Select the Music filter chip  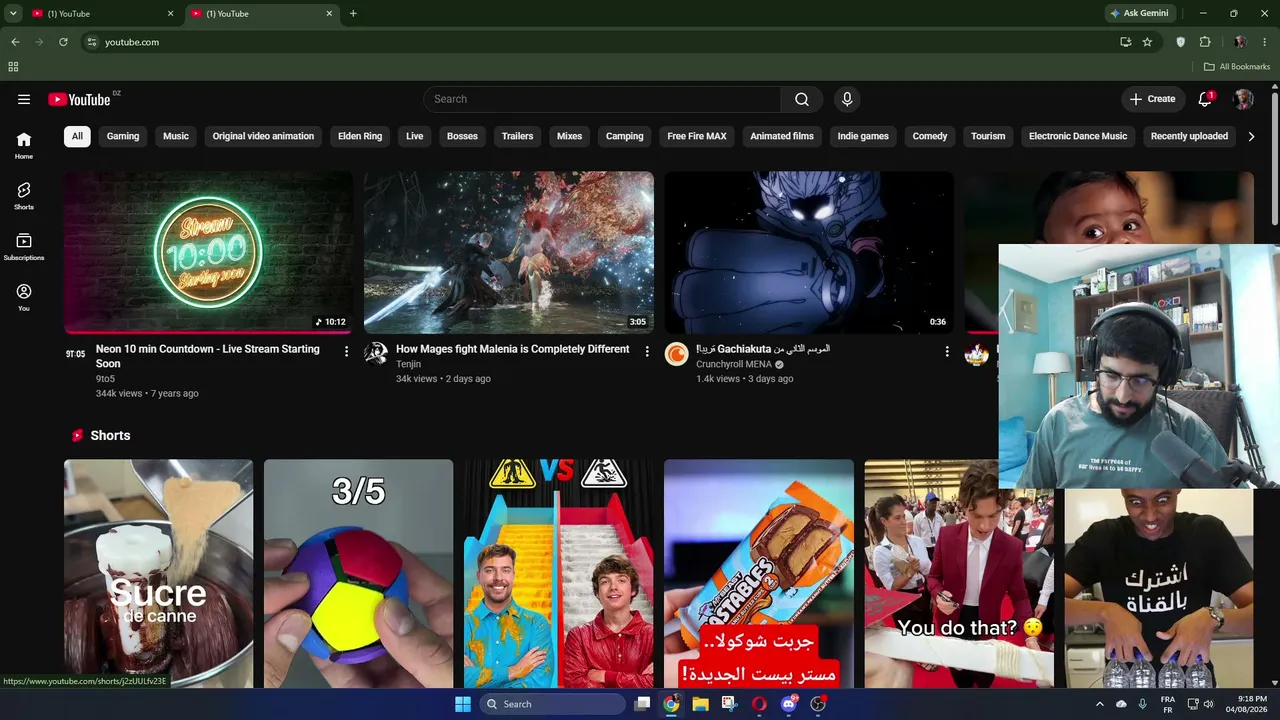(x=176, y=136)
